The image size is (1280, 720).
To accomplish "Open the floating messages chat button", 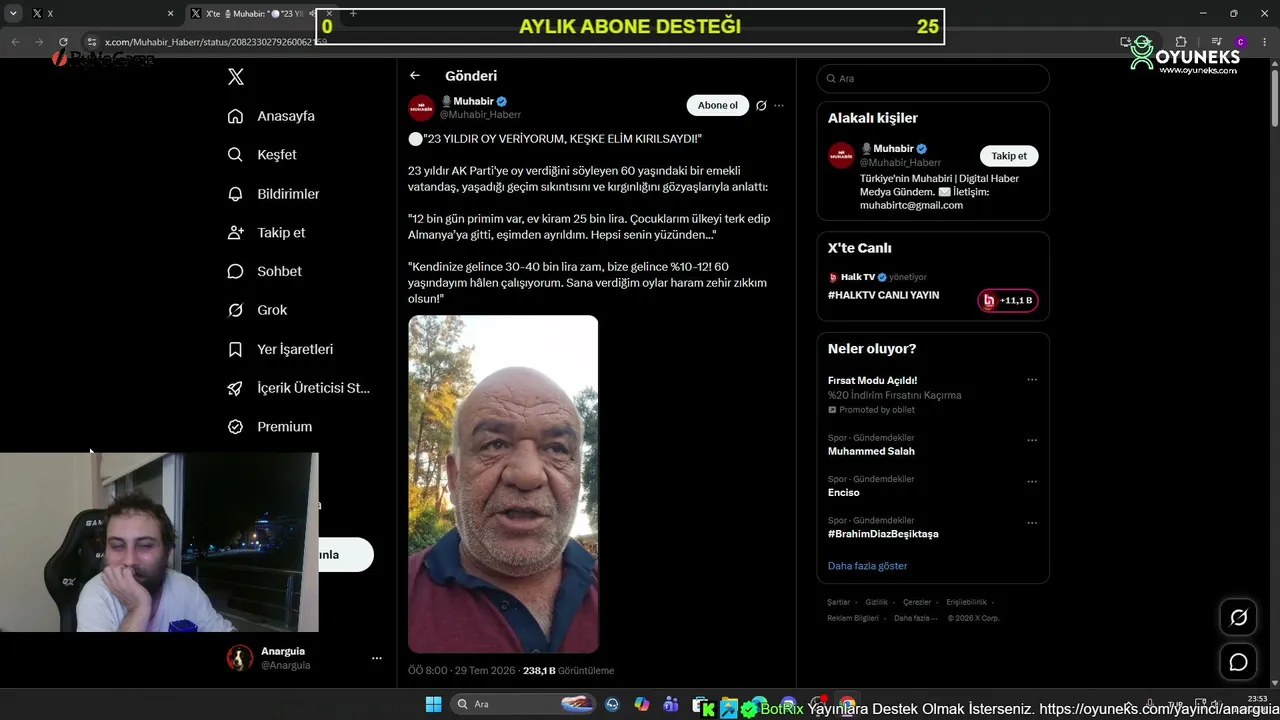I will click(x=1238, y=662).
